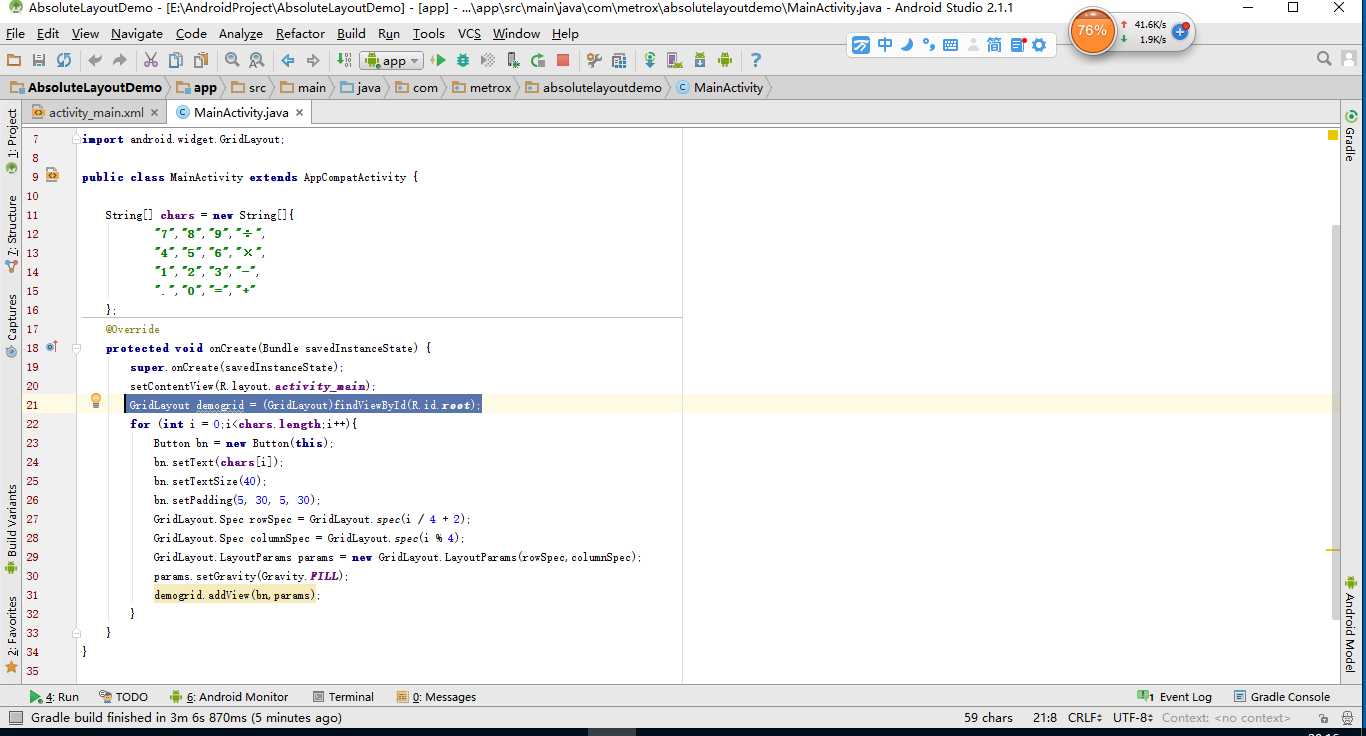Click the Context selector in status bar
This screenshot has height=736, width=1366.
point(1226,717)
